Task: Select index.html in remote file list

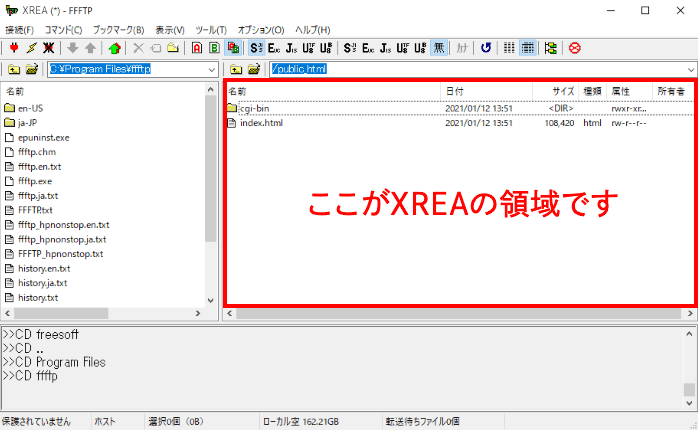Action: [261, 123]
